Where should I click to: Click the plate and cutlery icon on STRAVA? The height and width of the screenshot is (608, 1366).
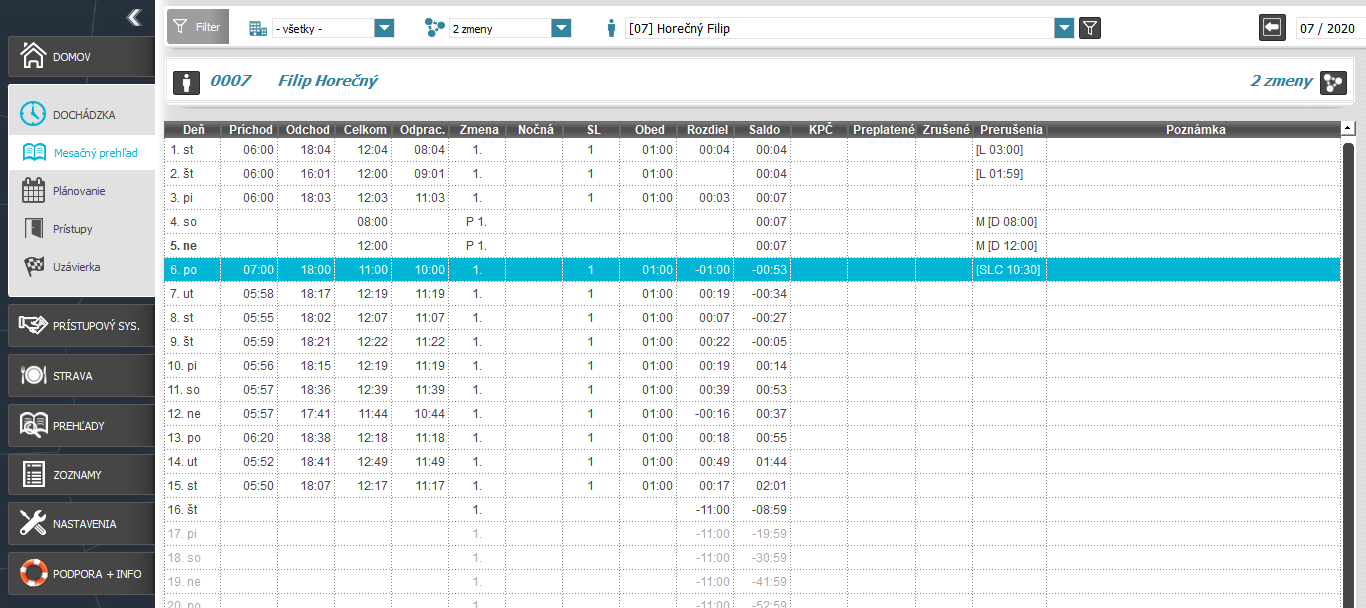[x=34, y=376]
